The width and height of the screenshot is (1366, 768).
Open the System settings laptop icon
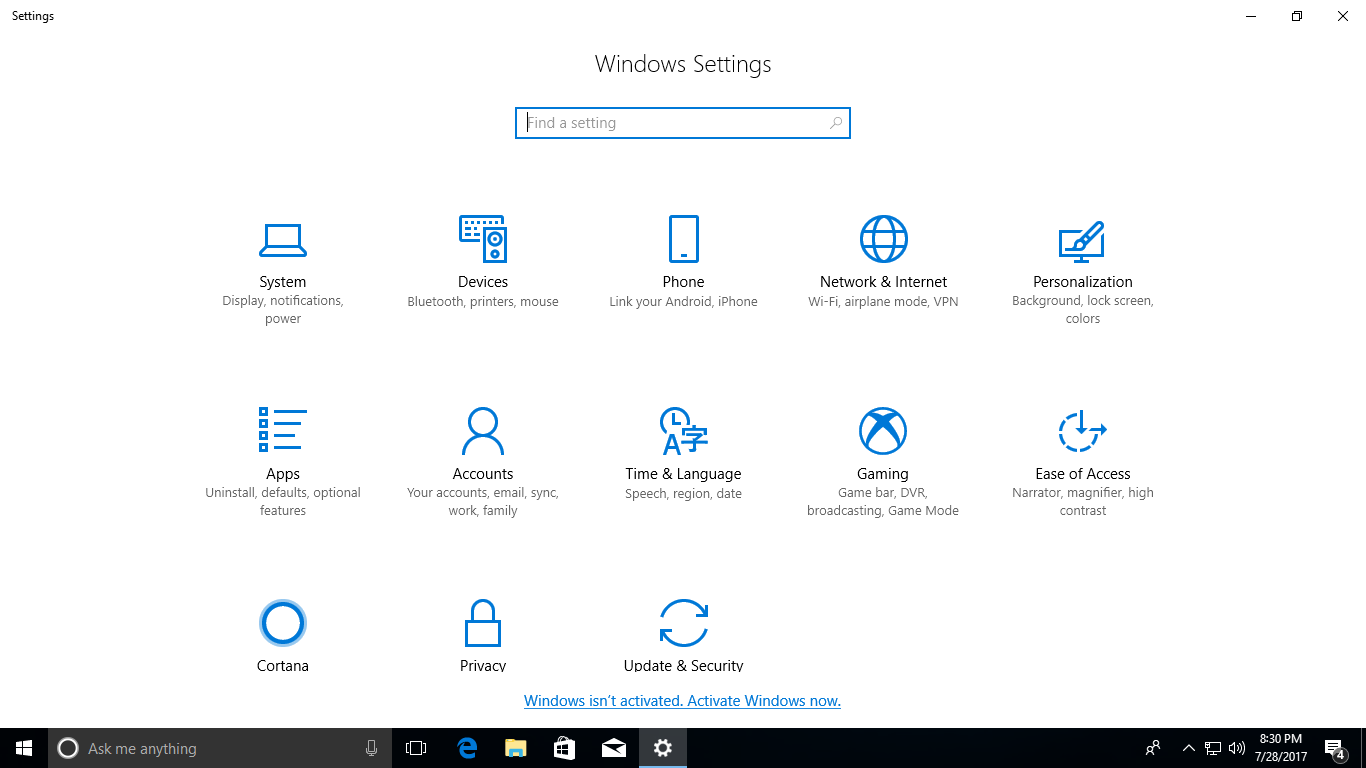tap(283, 240)
